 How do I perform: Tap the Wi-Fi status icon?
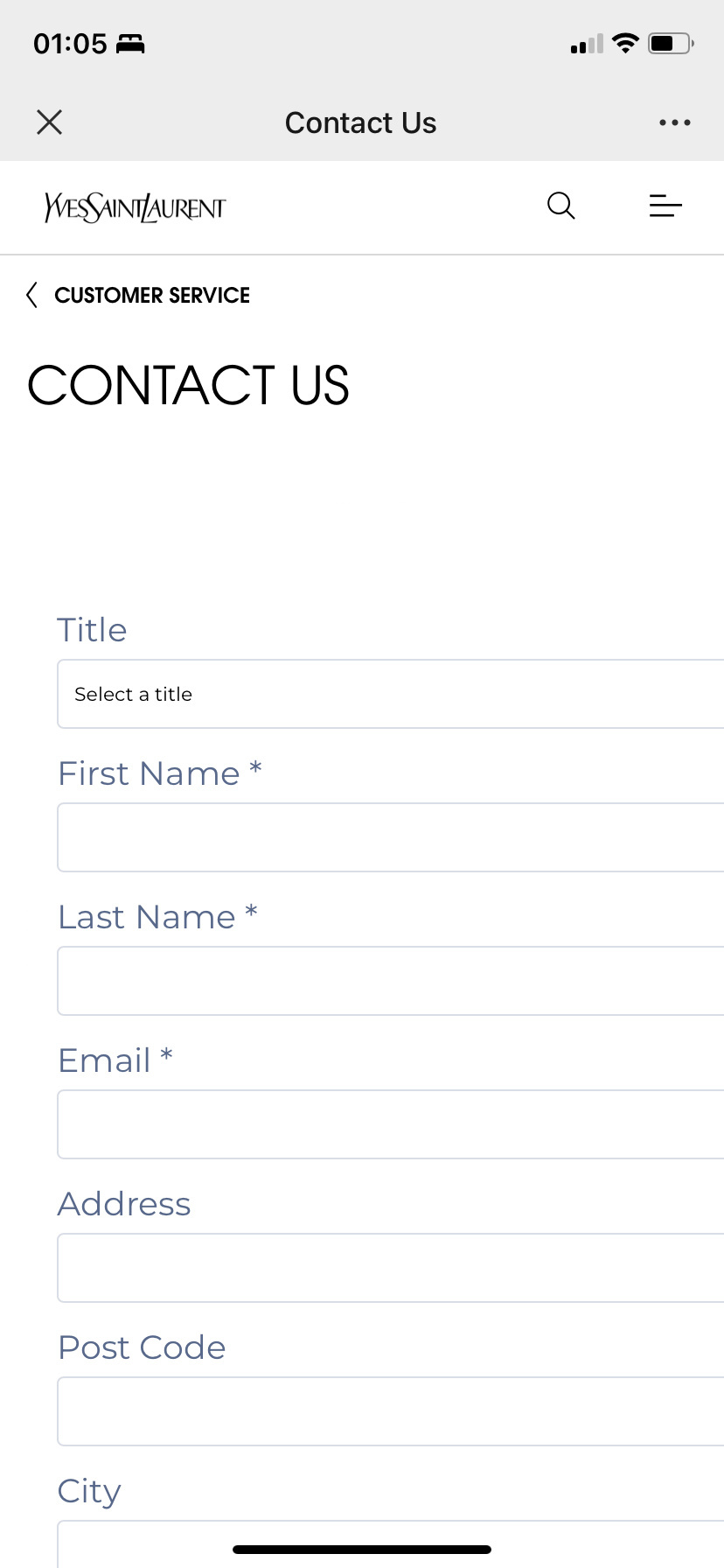(625, 43)
